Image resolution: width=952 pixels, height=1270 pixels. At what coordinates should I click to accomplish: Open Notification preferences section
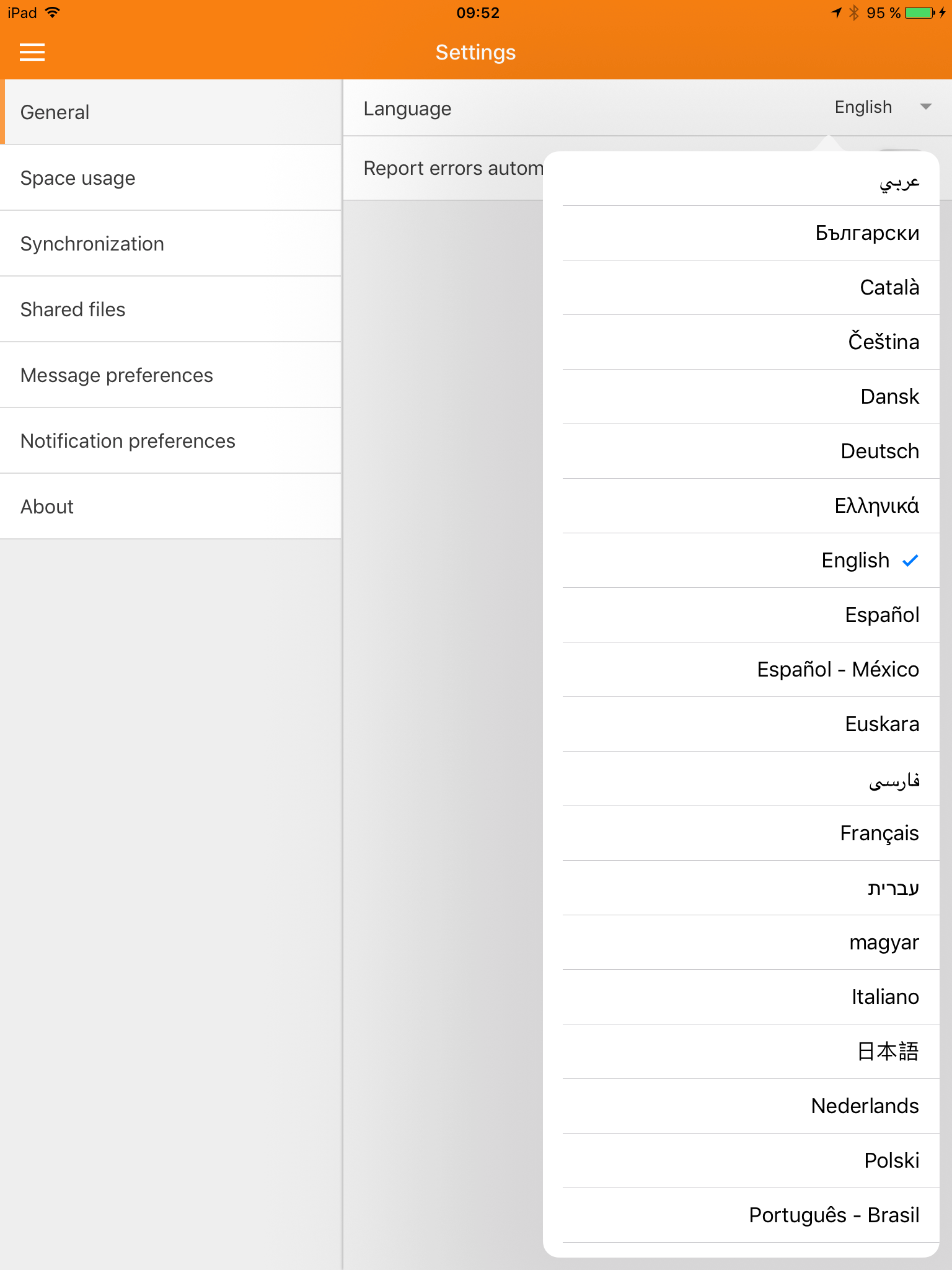171,441
